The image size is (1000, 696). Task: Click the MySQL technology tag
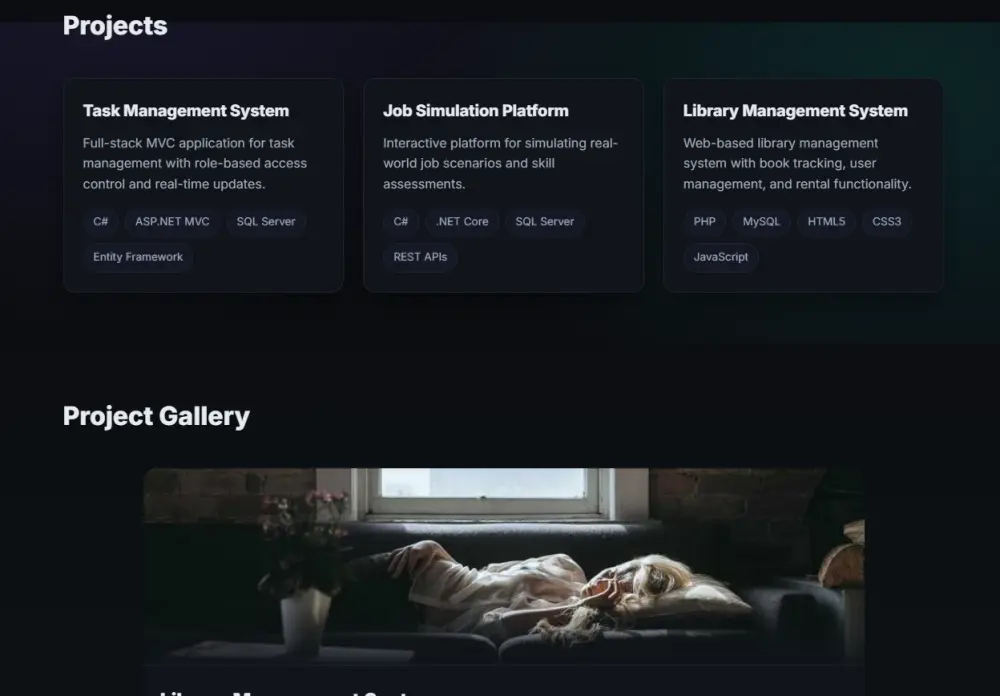(760, 222)
